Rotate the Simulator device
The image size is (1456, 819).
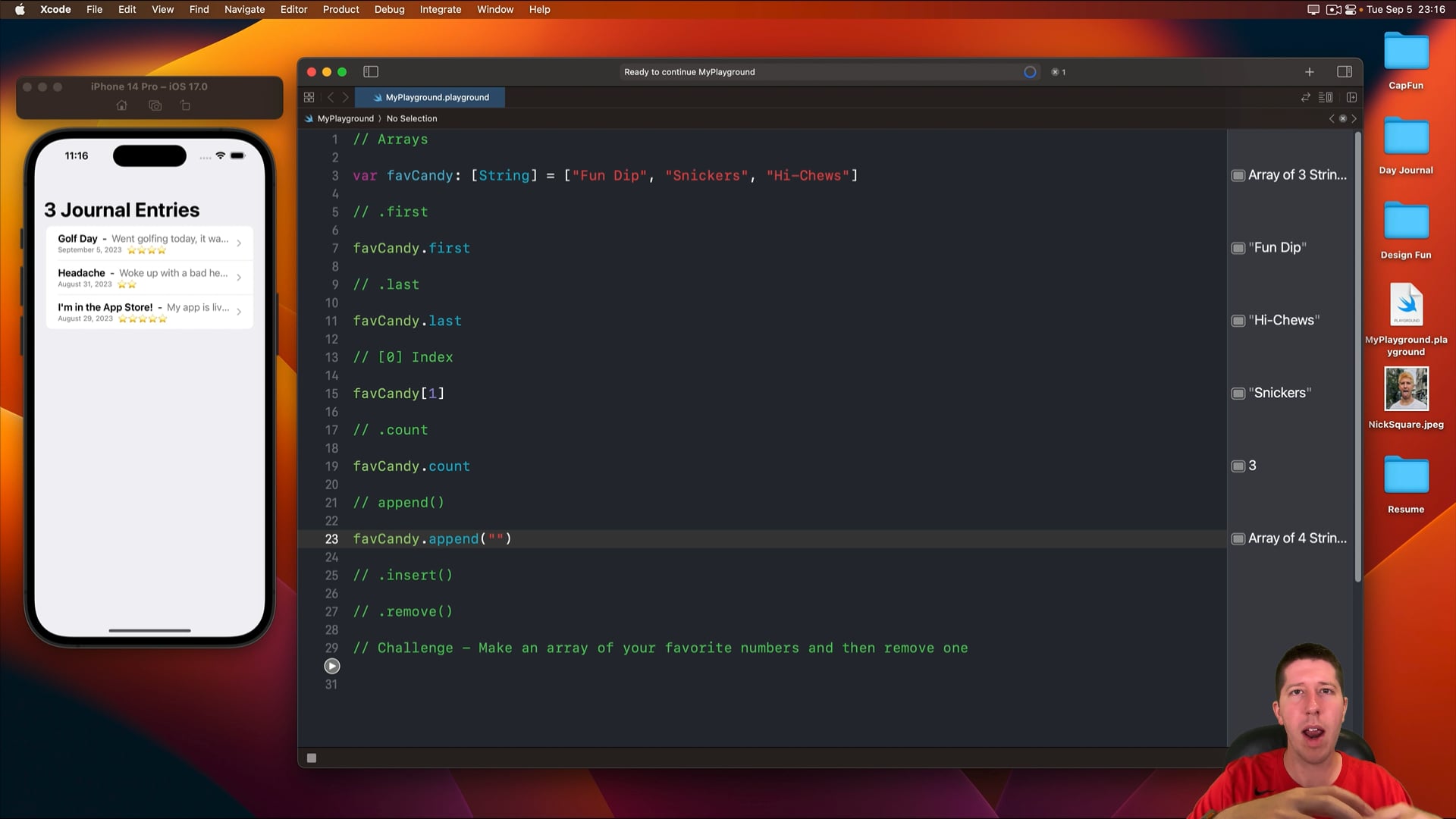(185, 105)
